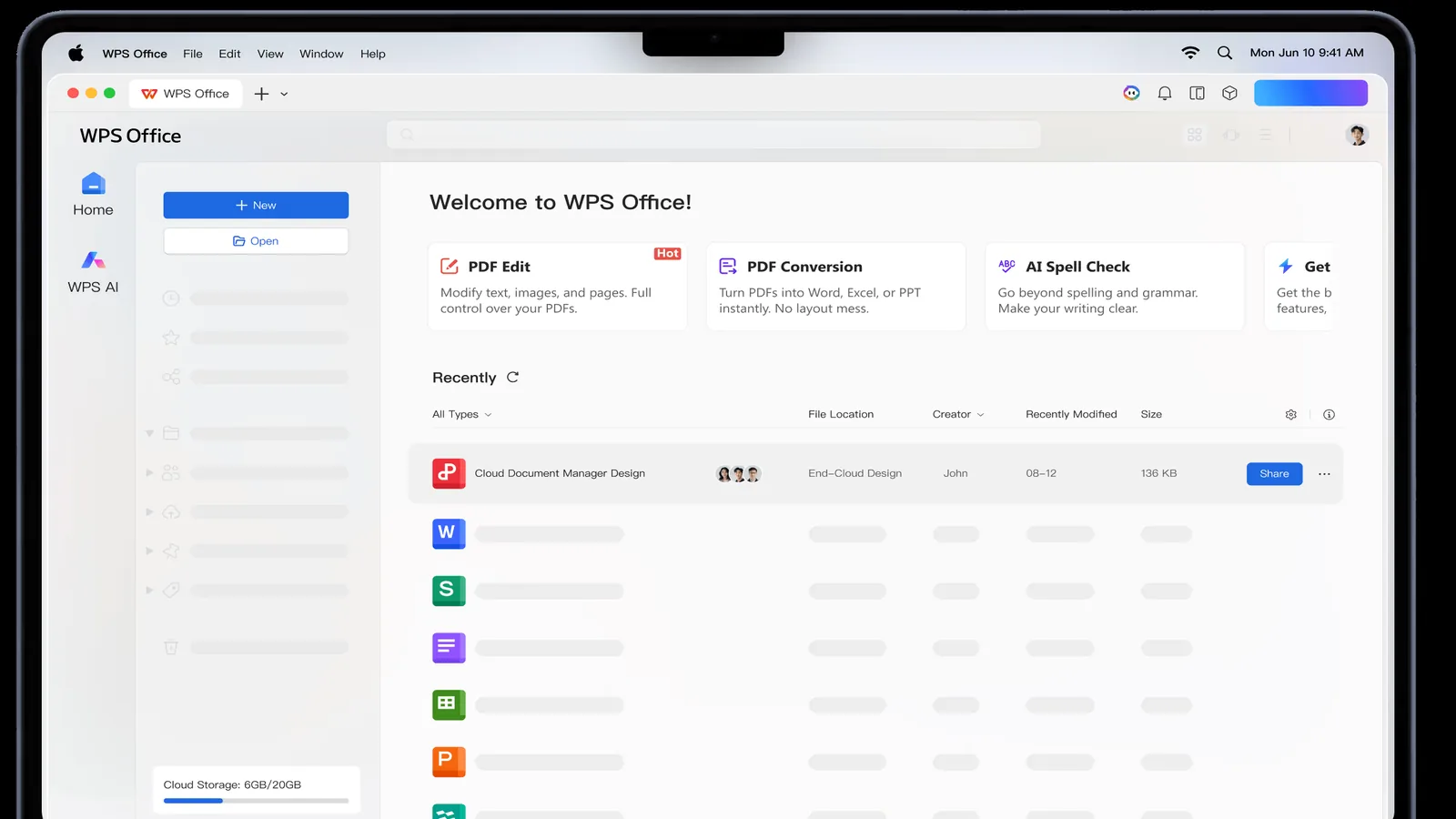The height and width of the screenshot is (819, 1456).
Task: Open the Wi-Fi status menu
Action: pos(1190,53)
